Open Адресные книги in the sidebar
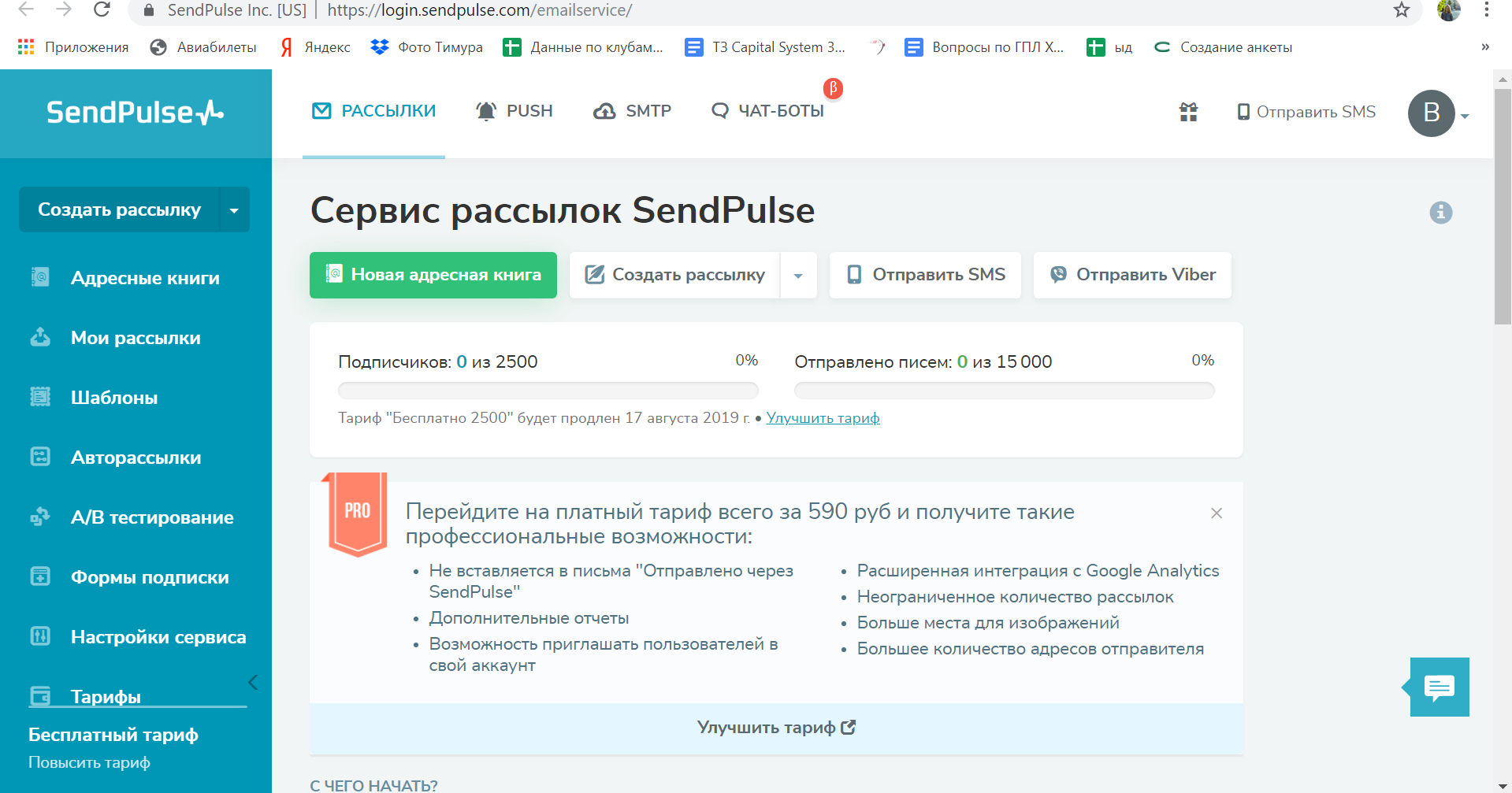 pos(145,278)
